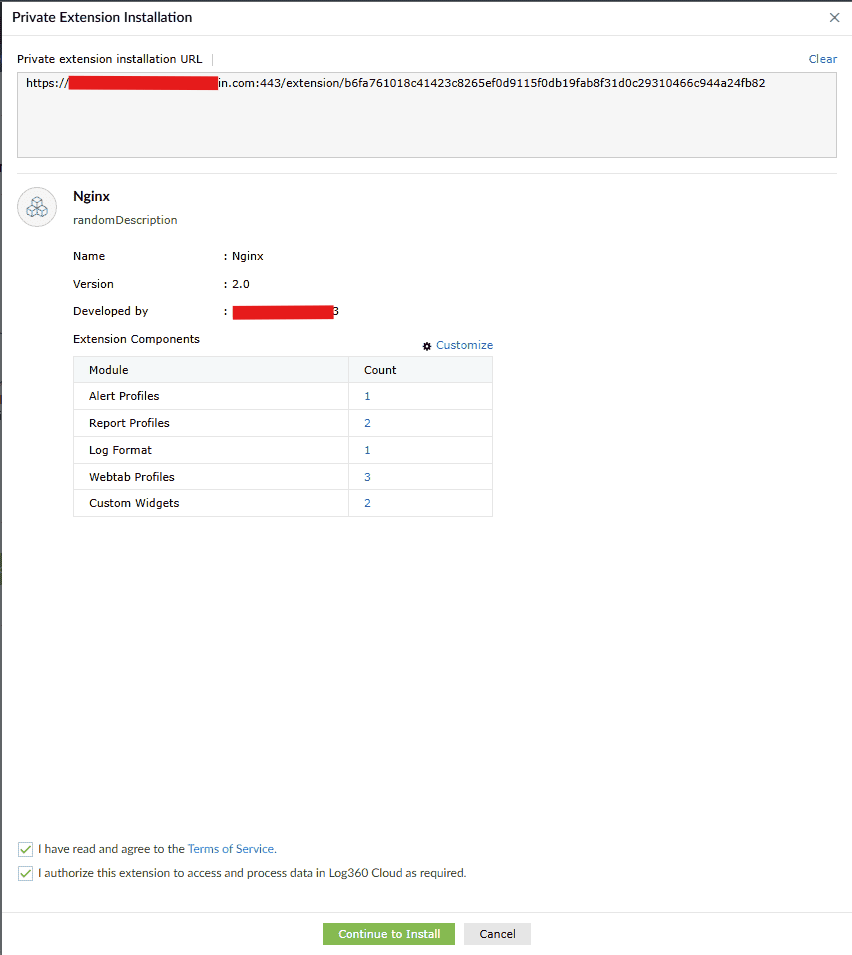852x955 pixels.
Task: Click the Nginx extension title heading
Action: click(x=91, y=196)
